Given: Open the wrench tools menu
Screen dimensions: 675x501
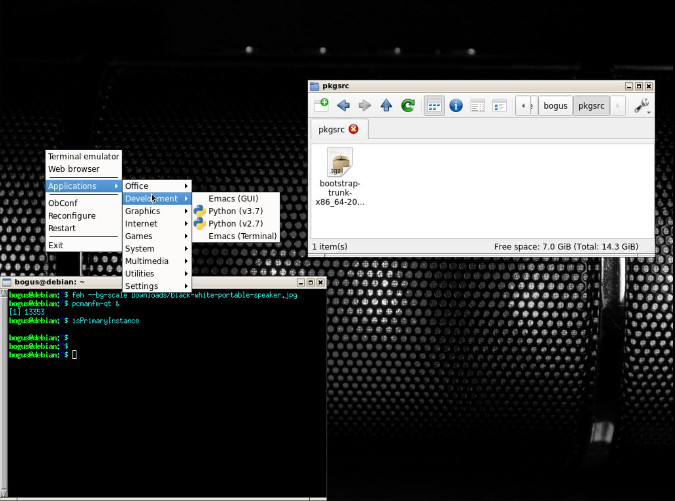Looking at the screenshot, I should [642, 105].
